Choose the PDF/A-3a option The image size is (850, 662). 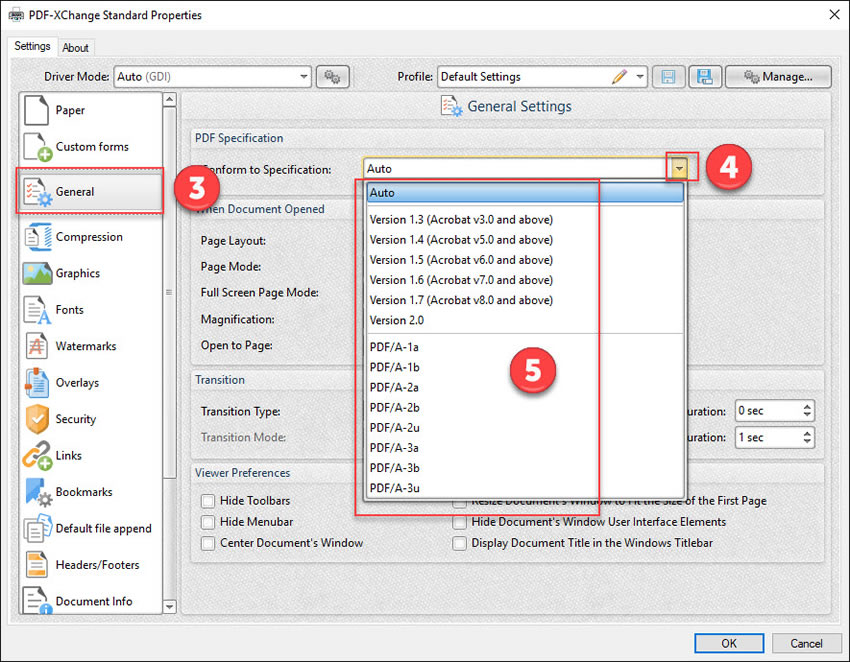525,447
